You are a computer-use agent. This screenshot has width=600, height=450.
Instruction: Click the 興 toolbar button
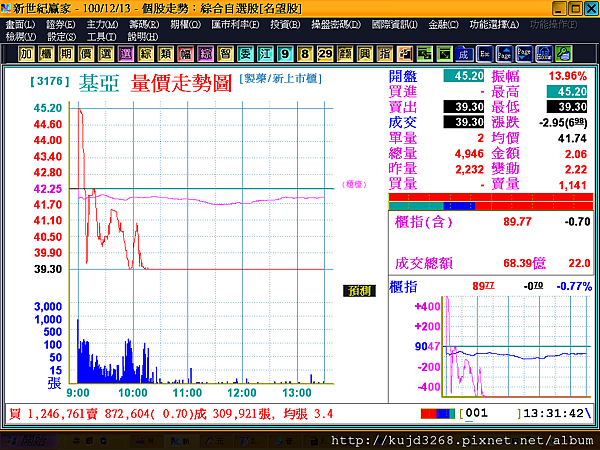(x=365, y=54)
